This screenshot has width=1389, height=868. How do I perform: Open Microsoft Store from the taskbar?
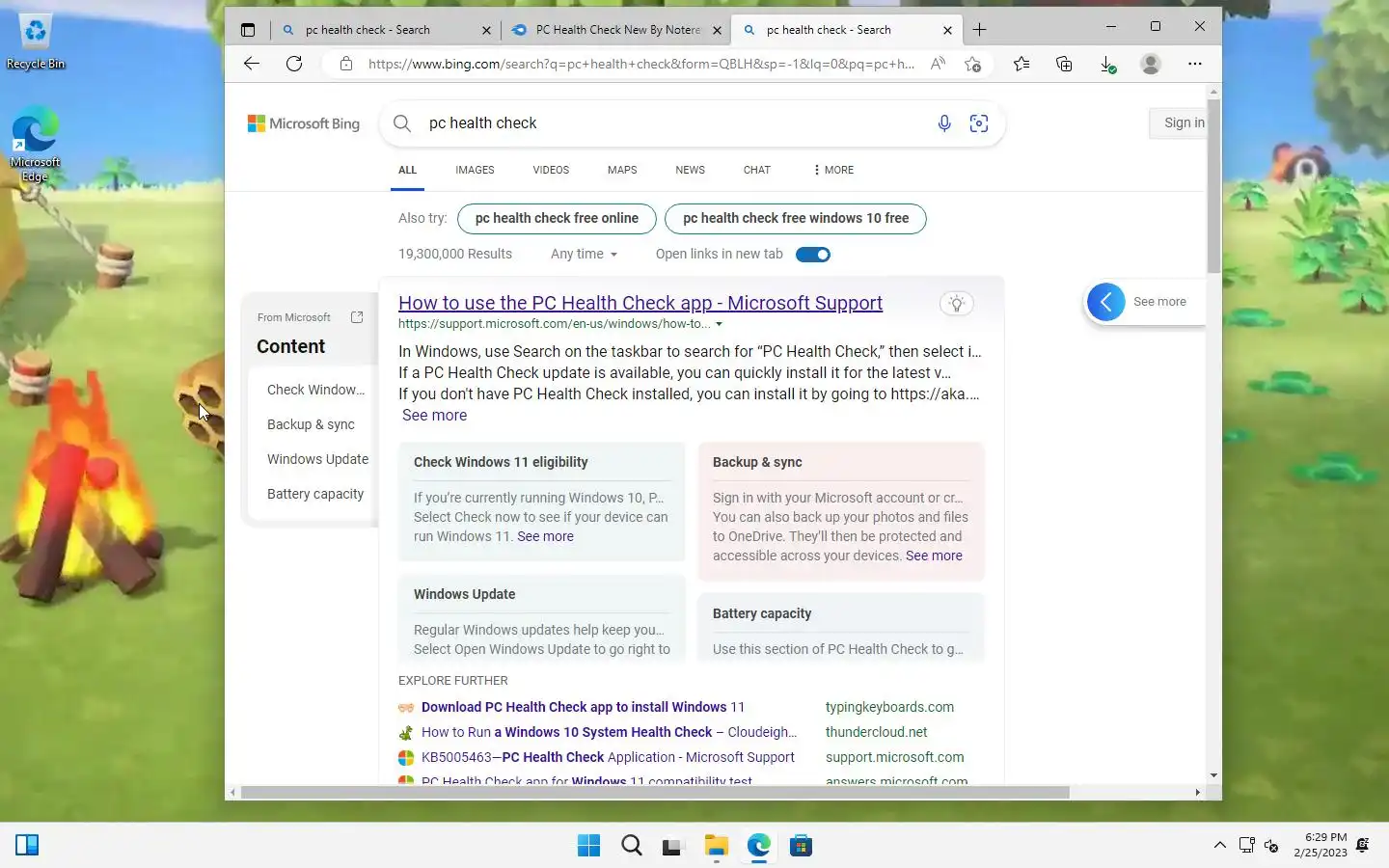(801, 846)
